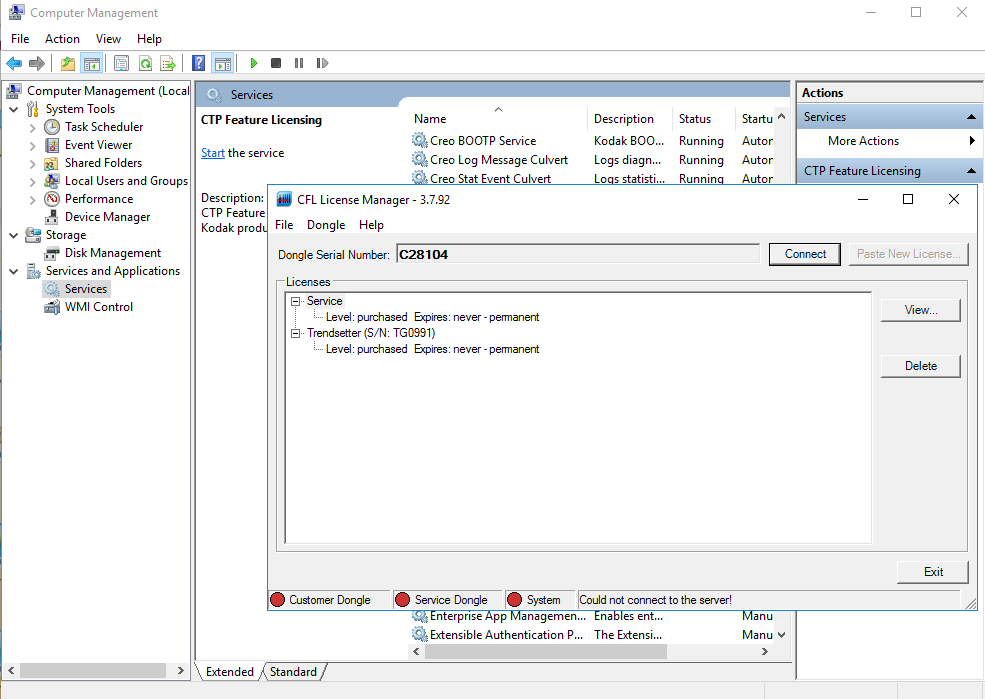Click the Refresh toolbar icon
This screenshot has width=985, height=699.
[145, 63]
